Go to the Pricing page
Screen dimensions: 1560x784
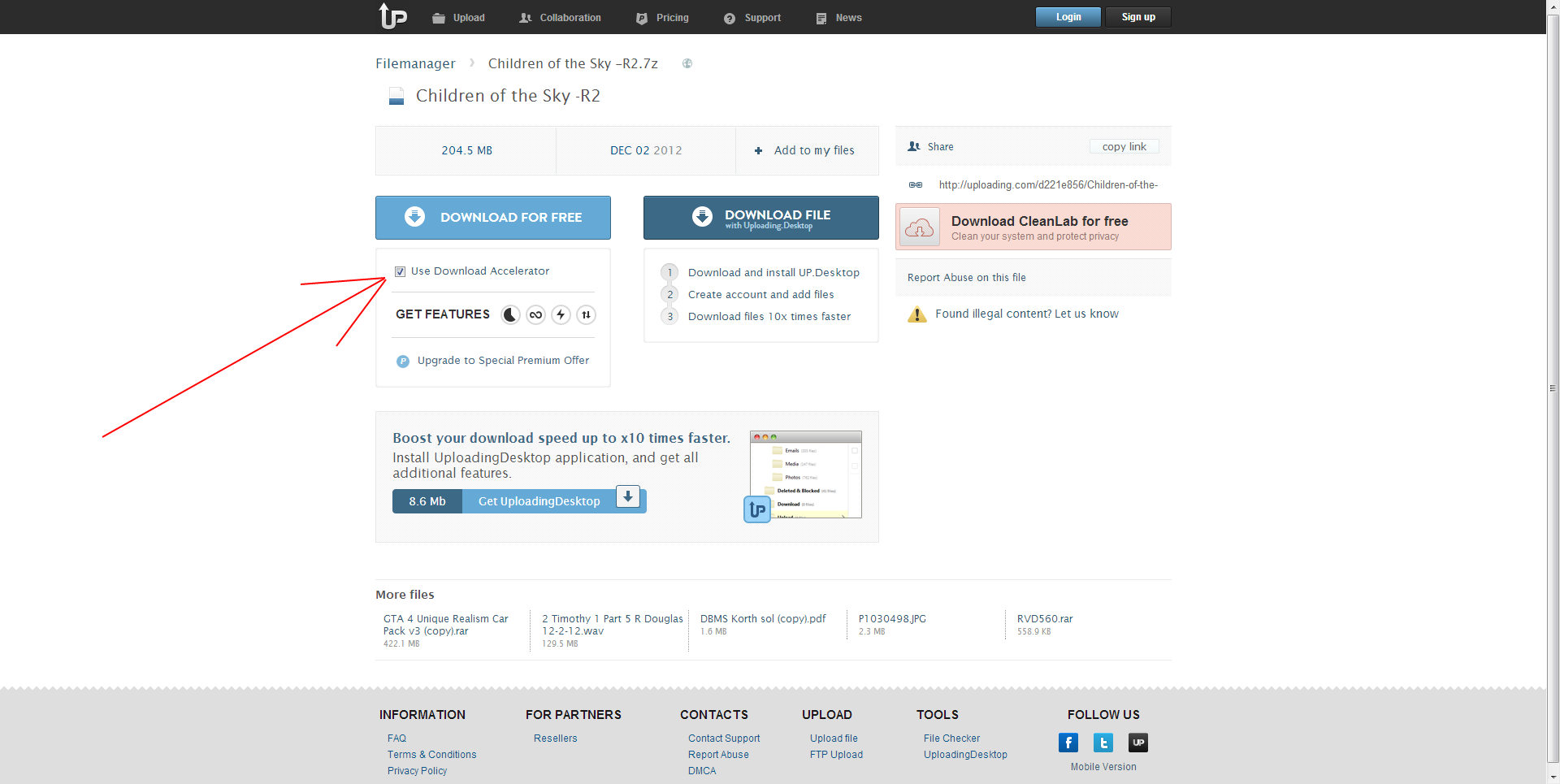click(662, 18)
